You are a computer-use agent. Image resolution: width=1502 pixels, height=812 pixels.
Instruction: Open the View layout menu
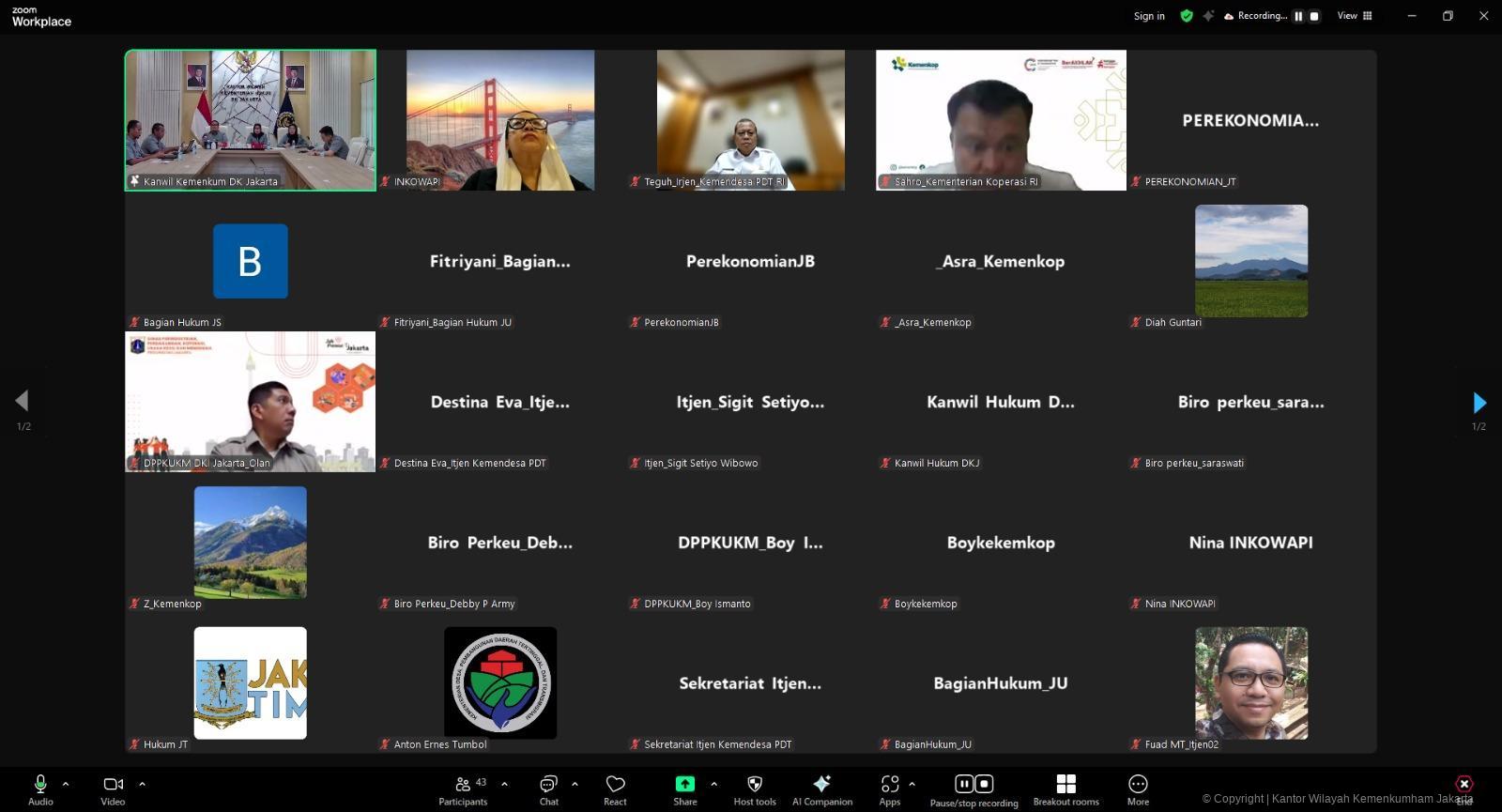pyautogui.click(x=1355, y=16)
